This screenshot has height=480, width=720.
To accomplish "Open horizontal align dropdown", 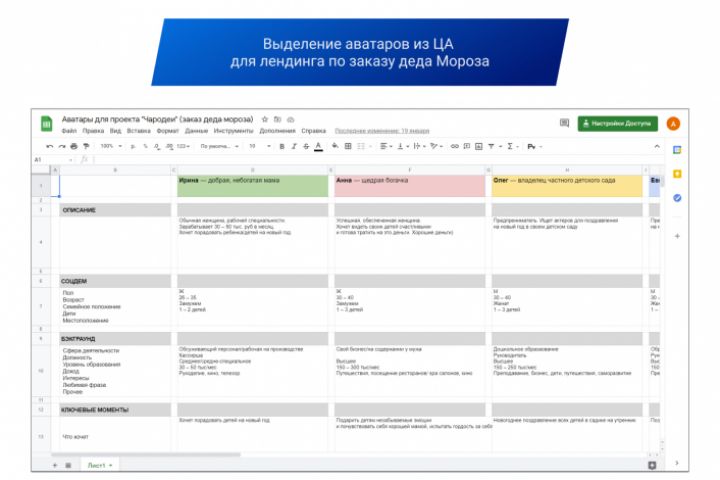I will pyautogui.click(x=386, y=147).
